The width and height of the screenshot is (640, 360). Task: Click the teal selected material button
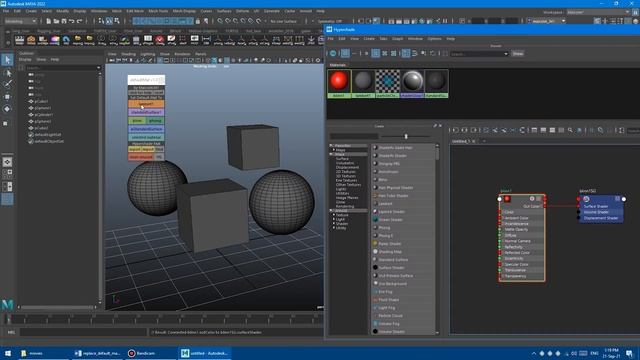tap(146, 138)
